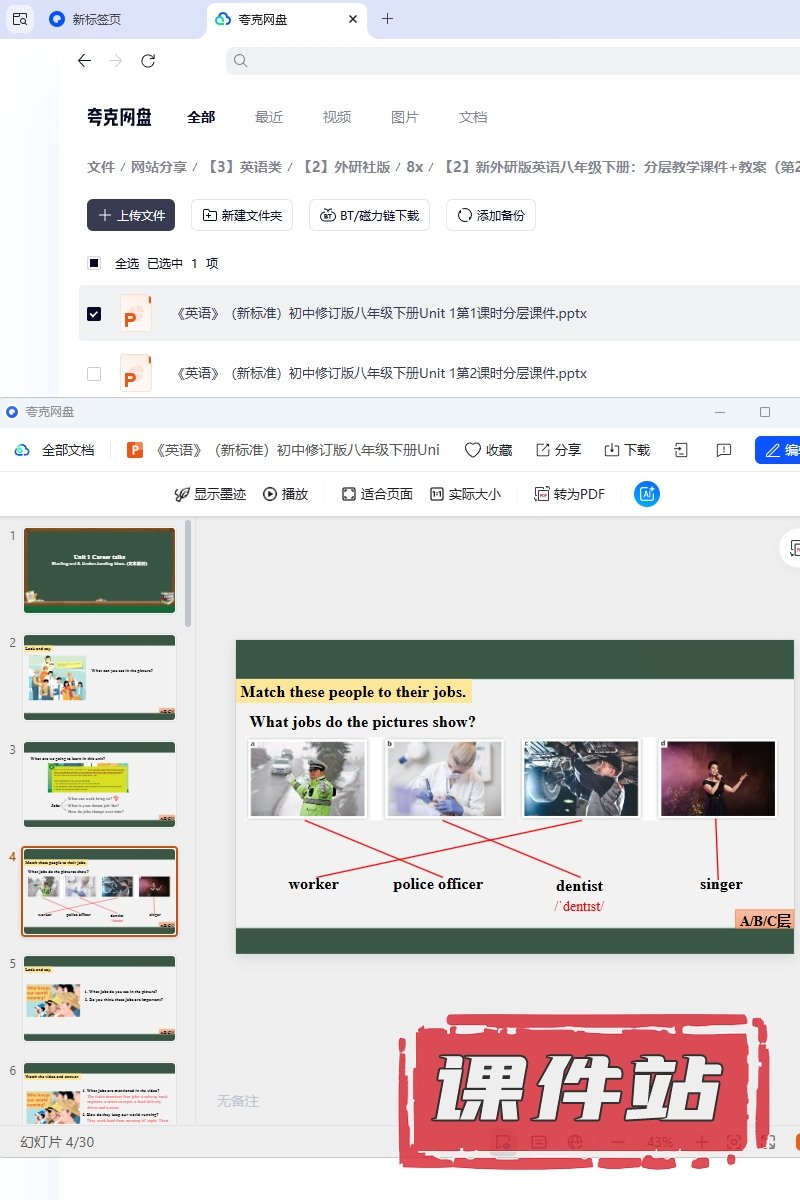Toggle the 全选 select-all checkbox
Screen dimensions: 800x1200
[x=94, y=264]
